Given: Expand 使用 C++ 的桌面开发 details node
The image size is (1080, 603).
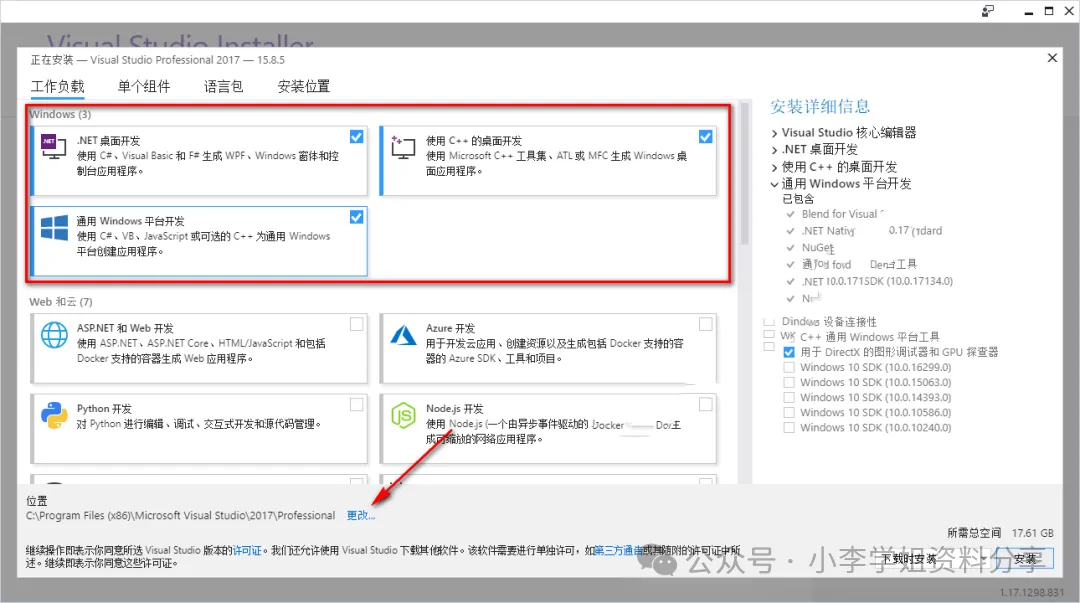Looking at the screenshot, I should [774, 167].
